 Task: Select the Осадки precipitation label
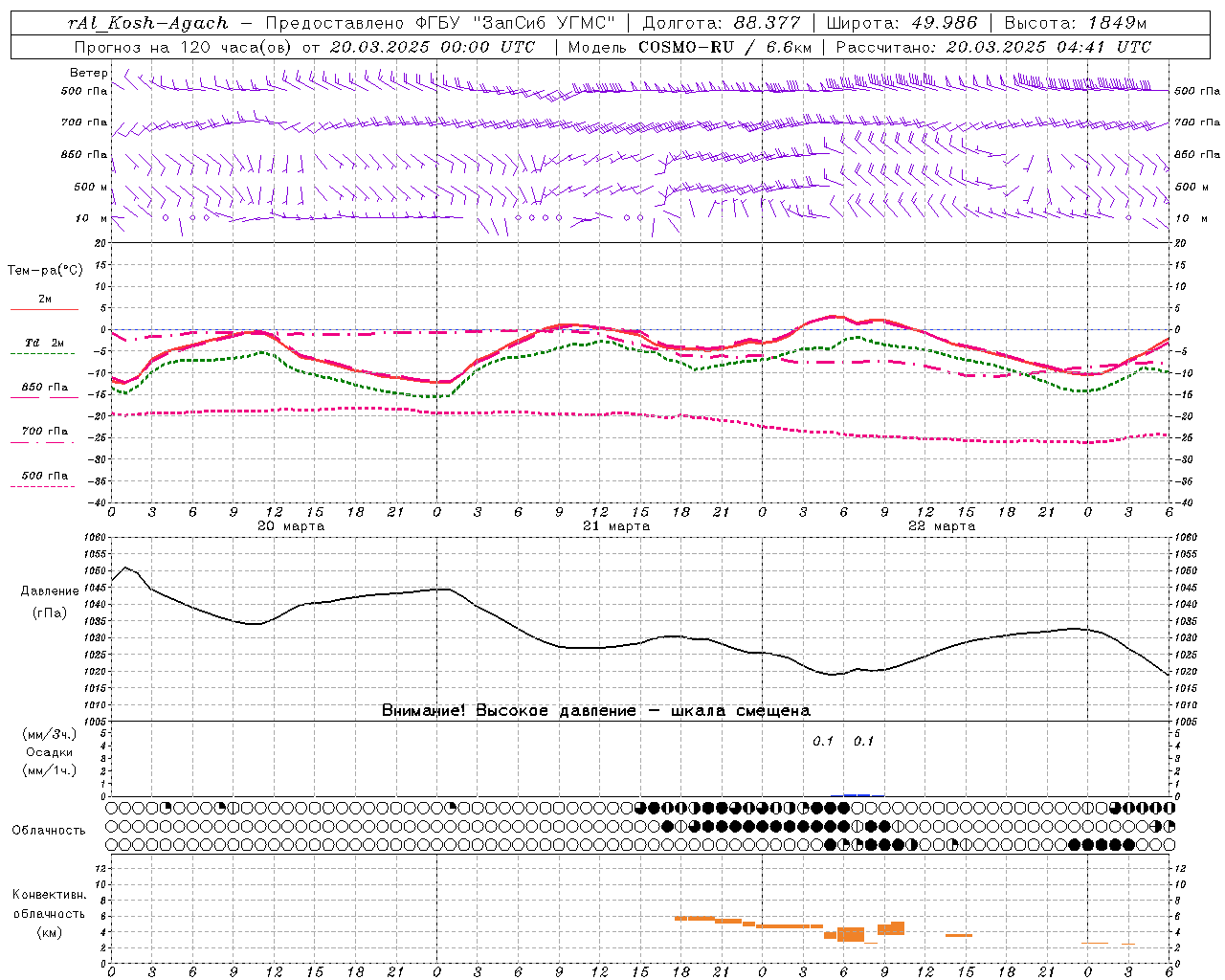click(x=49, y=752)
